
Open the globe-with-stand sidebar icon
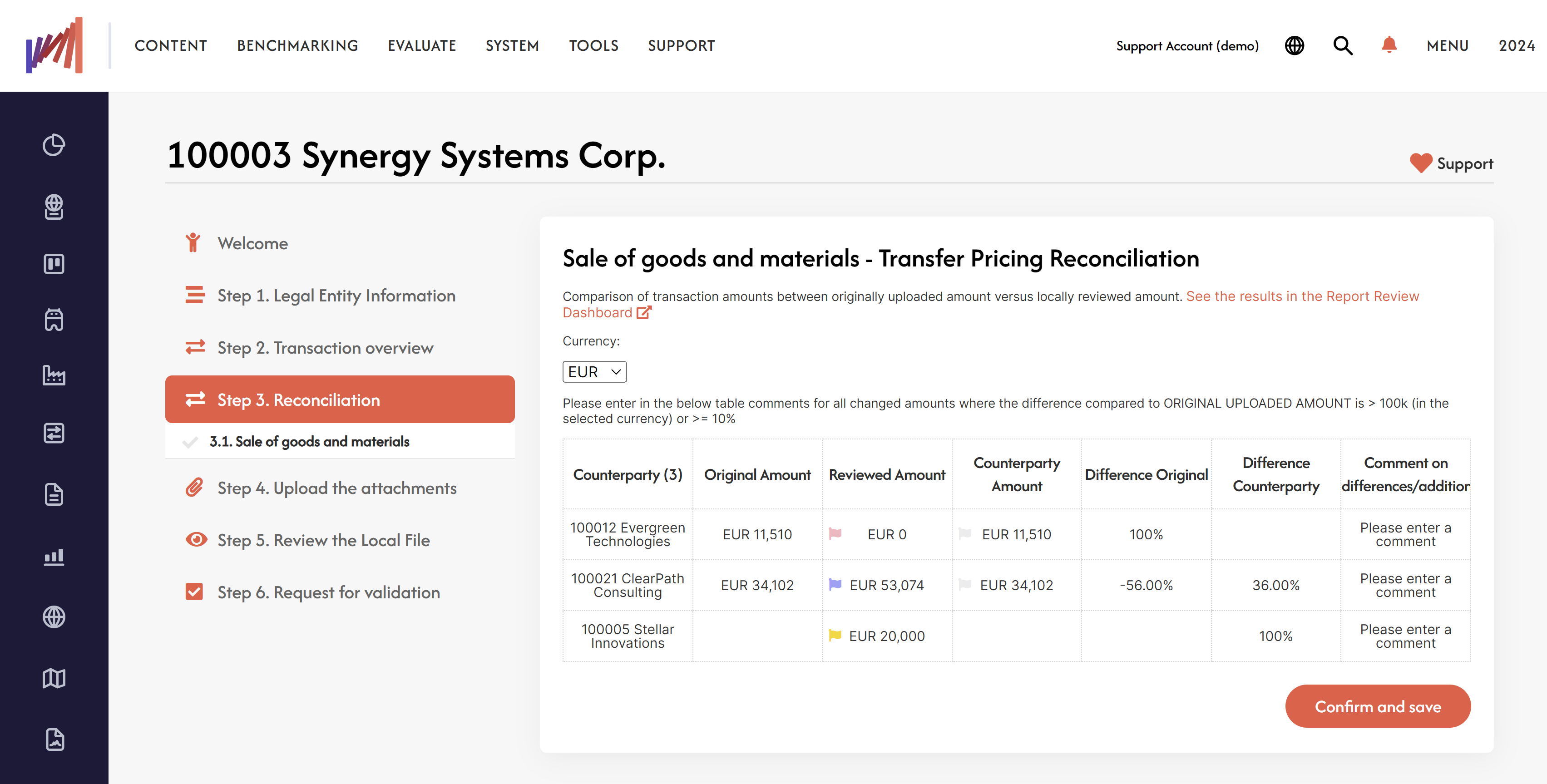click(54, 207)
